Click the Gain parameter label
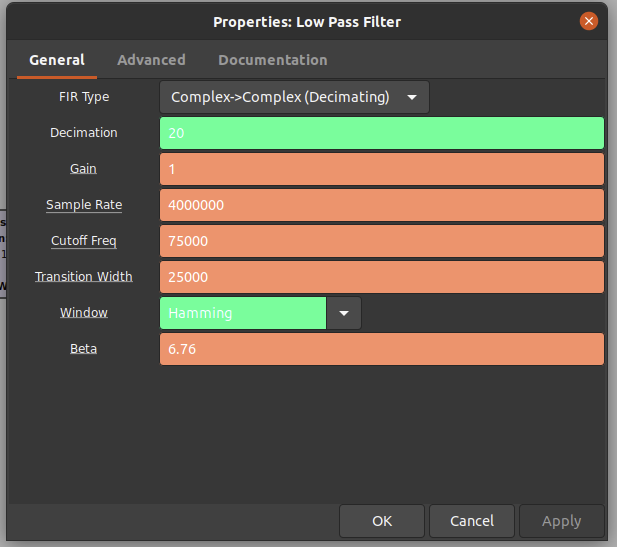 pyautogui.click(x=83, y=169)
